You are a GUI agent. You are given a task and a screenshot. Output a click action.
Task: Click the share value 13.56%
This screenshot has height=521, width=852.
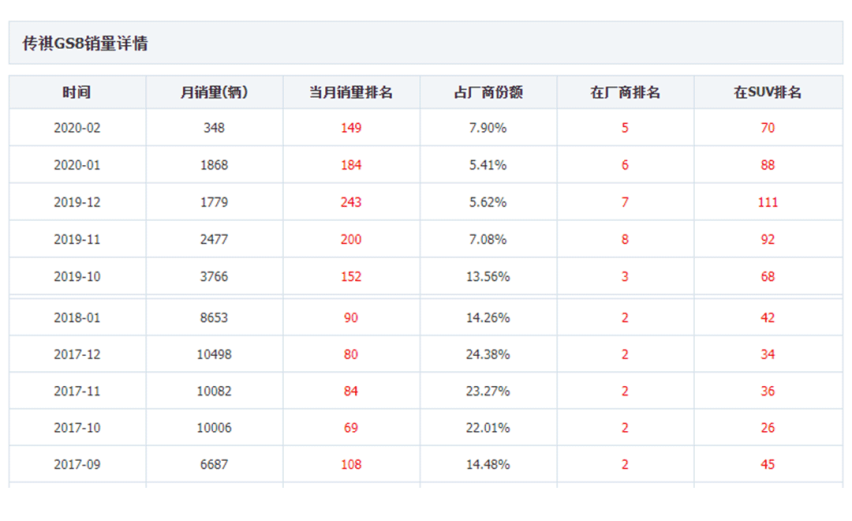(488, 277)
